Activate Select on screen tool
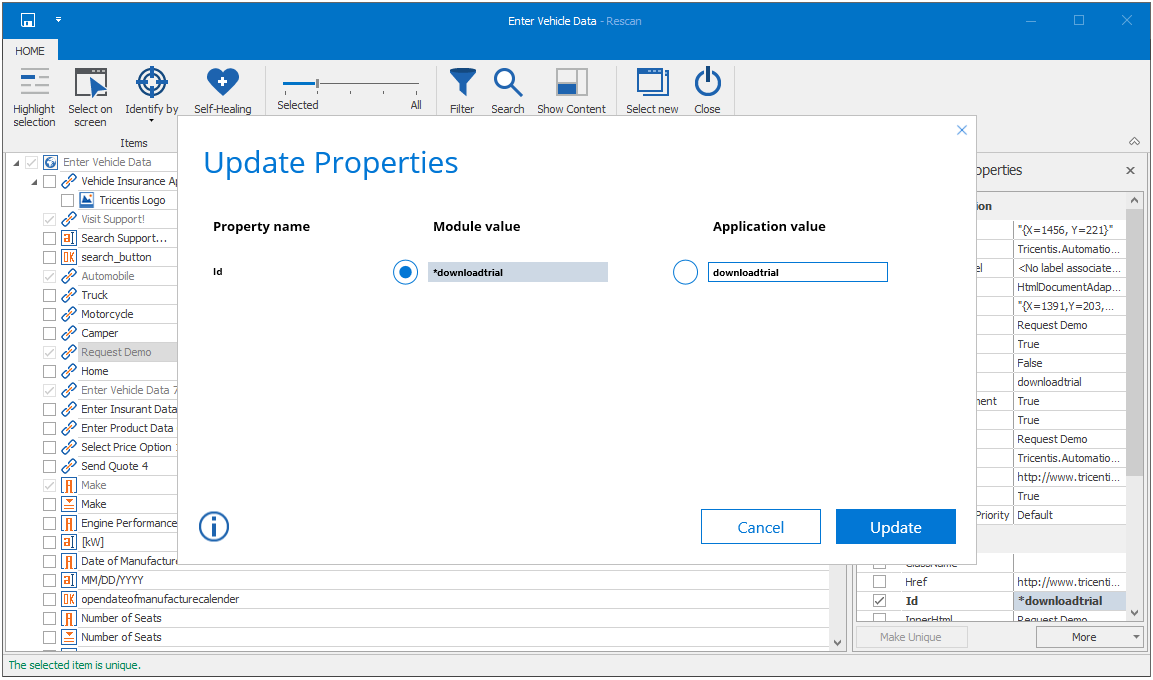The width and height of the screenshot is (1153, 680). [90, 97]
